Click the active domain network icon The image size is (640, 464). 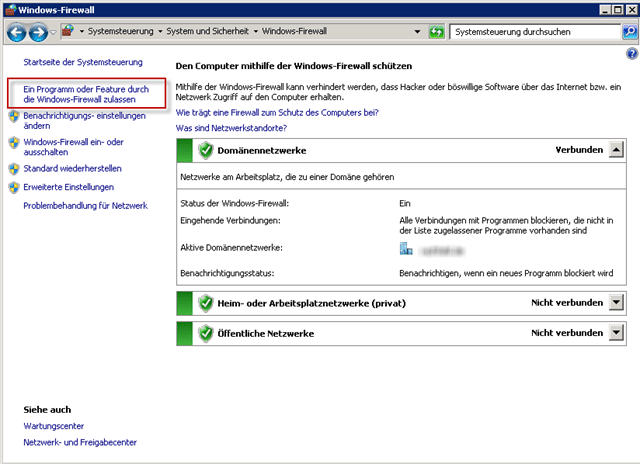(406, 249)
